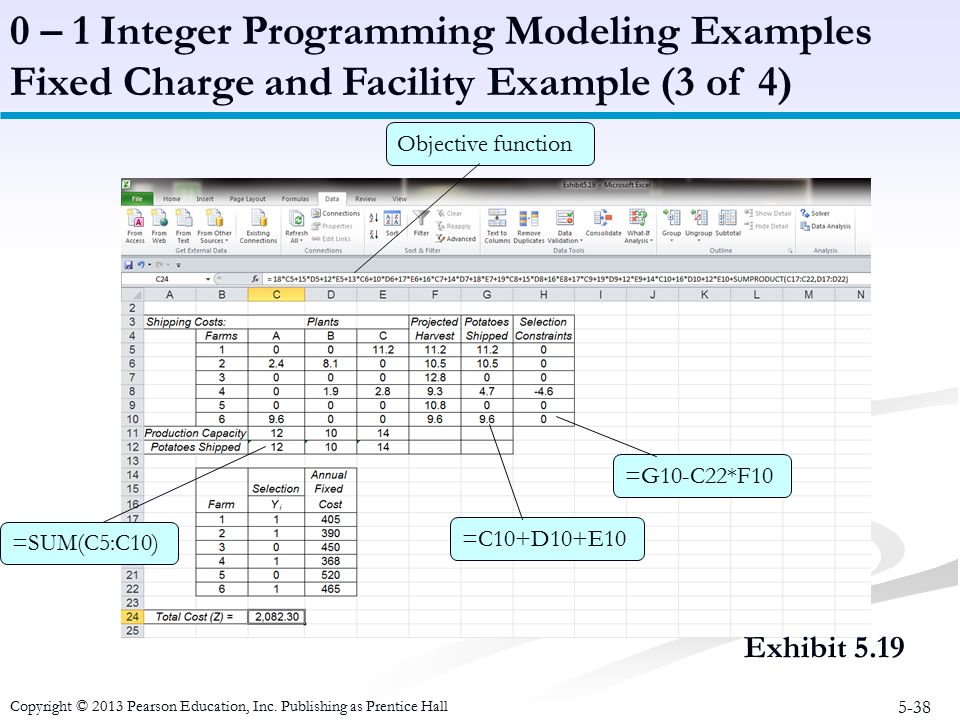Select row 24 header
The image size is (960, 720).
tap(132, 617)
